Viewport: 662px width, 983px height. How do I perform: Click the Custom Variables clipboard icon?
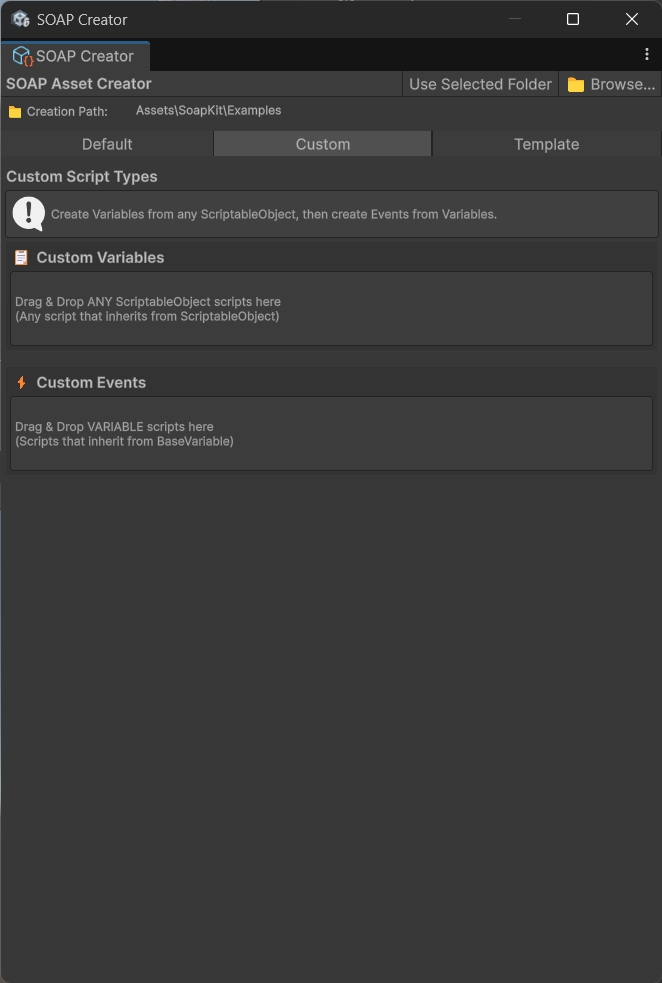click(x=21, y=258)
